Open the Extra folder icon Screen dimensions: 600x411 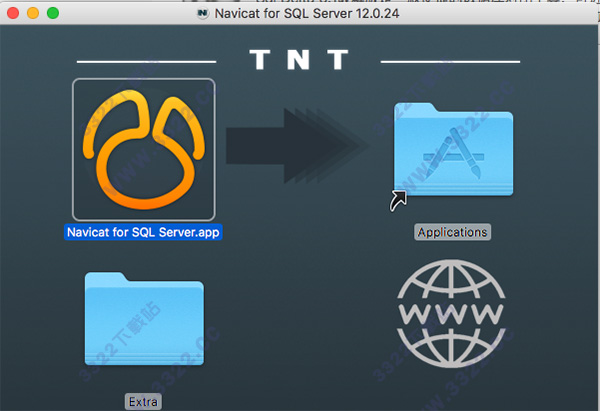(144, 319)
